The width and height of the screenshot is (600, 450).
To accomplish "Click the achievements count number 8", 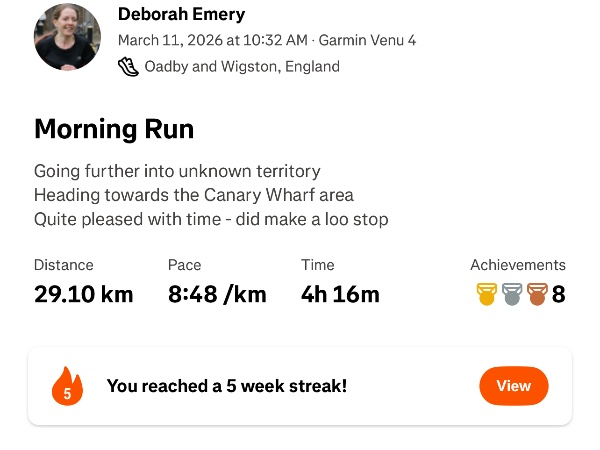I will click(x=559, y=294).
